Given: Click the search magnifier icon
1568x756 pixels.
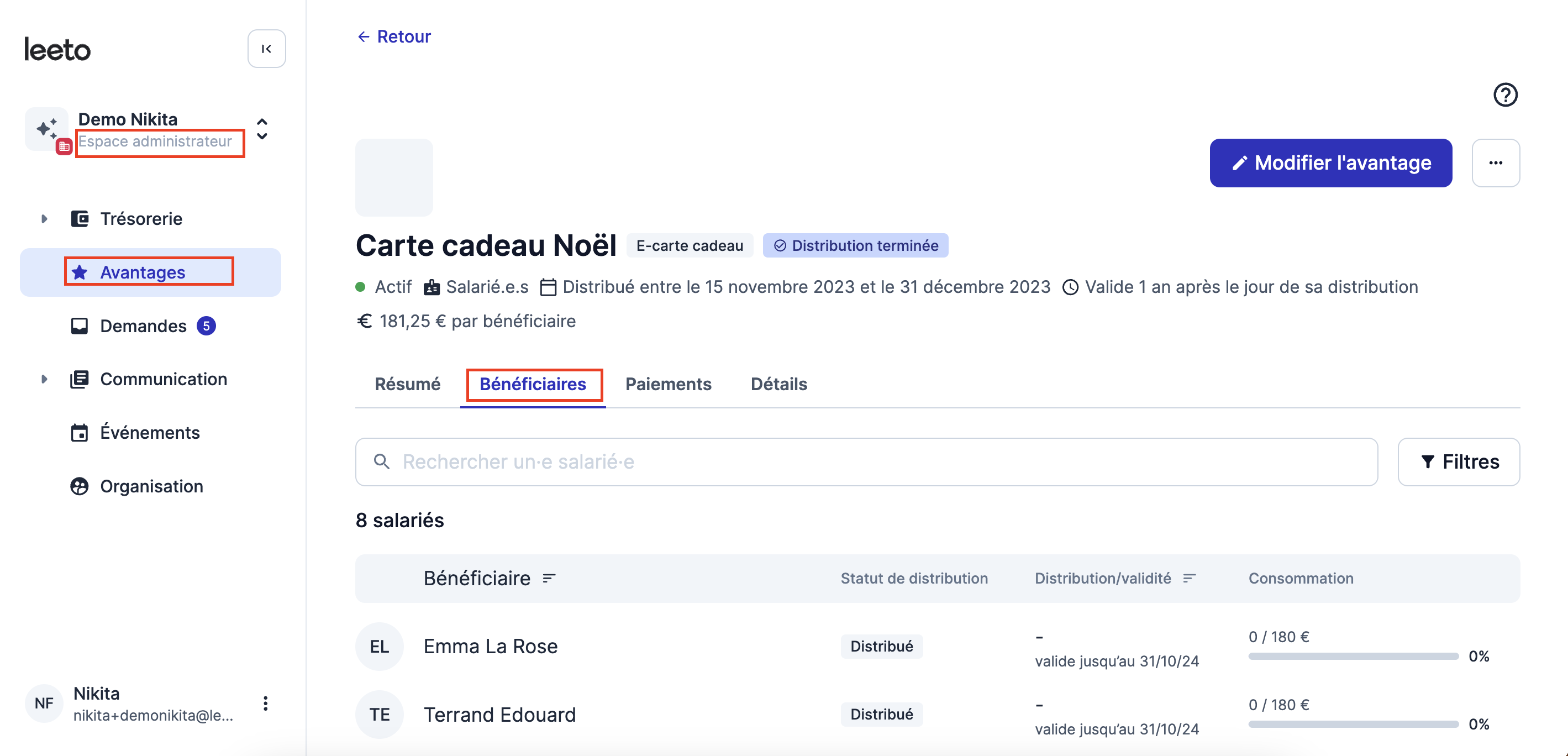Looking at the screenshot, I should (x=382, y=461).
